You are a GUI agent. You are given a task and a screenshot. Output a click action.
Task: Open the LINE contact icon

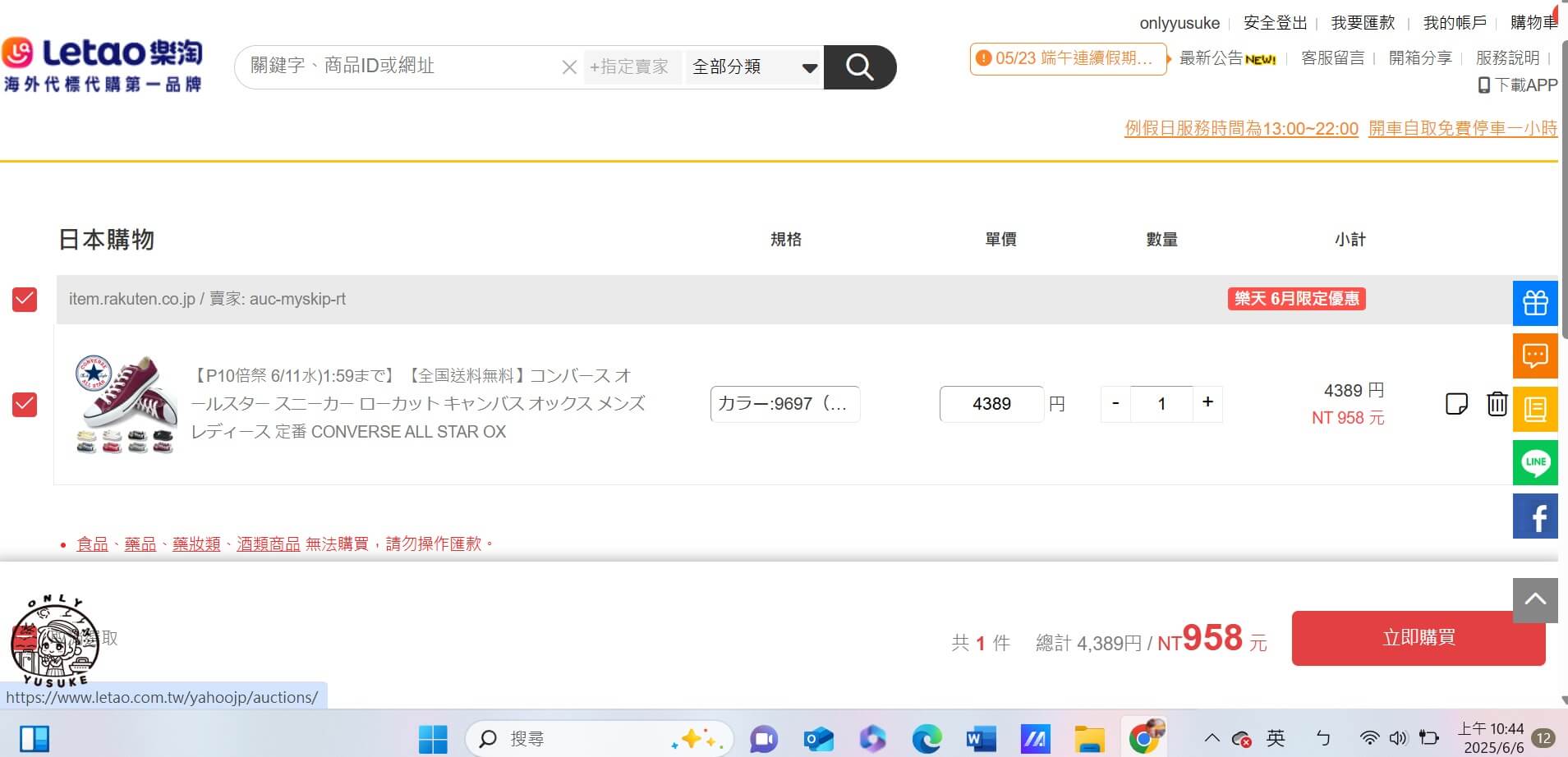click(1535, 462)
